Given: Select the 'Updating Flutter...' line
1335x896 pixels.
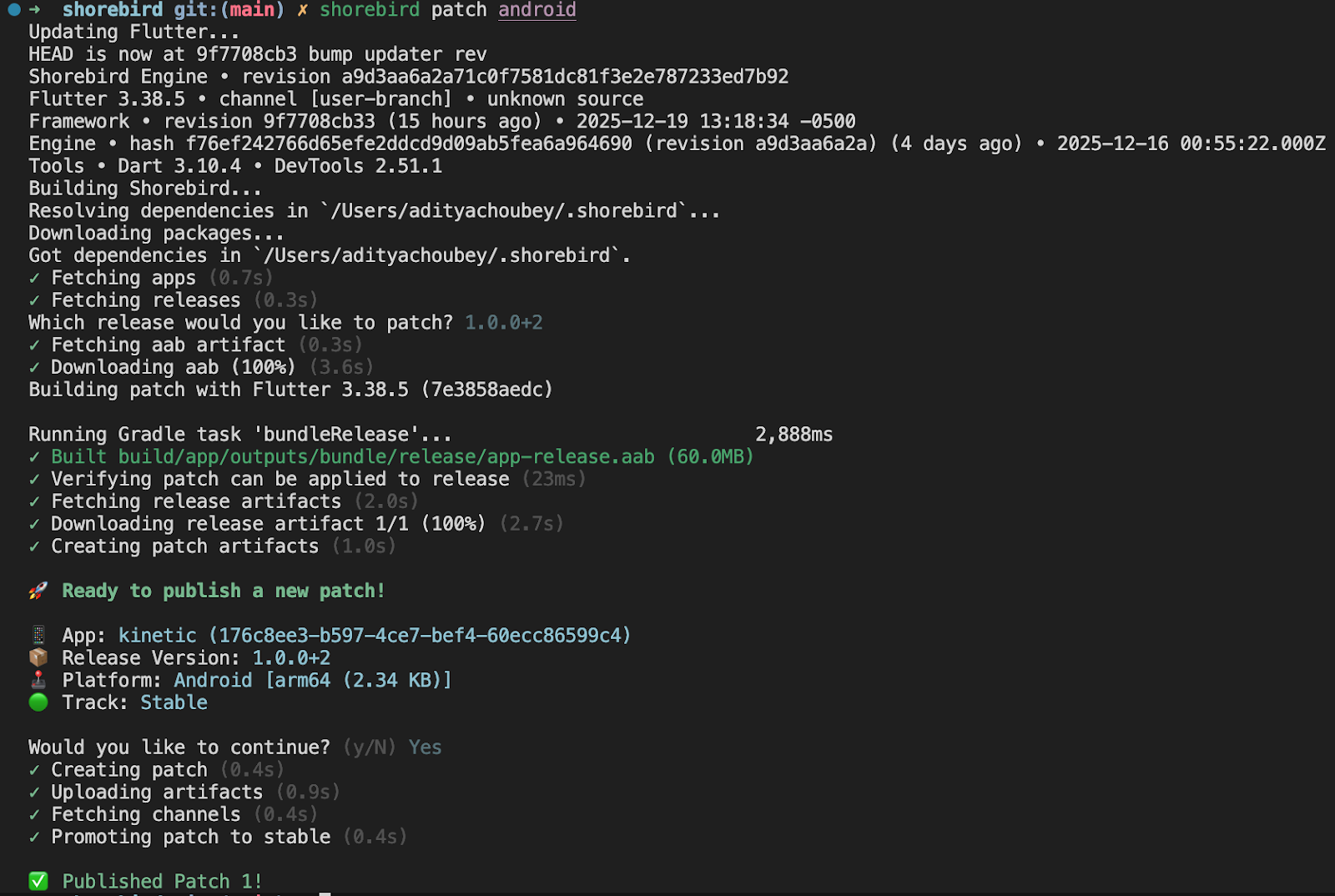Looking at the screenshot, I should pyautogui.click(x=134, y=32).
